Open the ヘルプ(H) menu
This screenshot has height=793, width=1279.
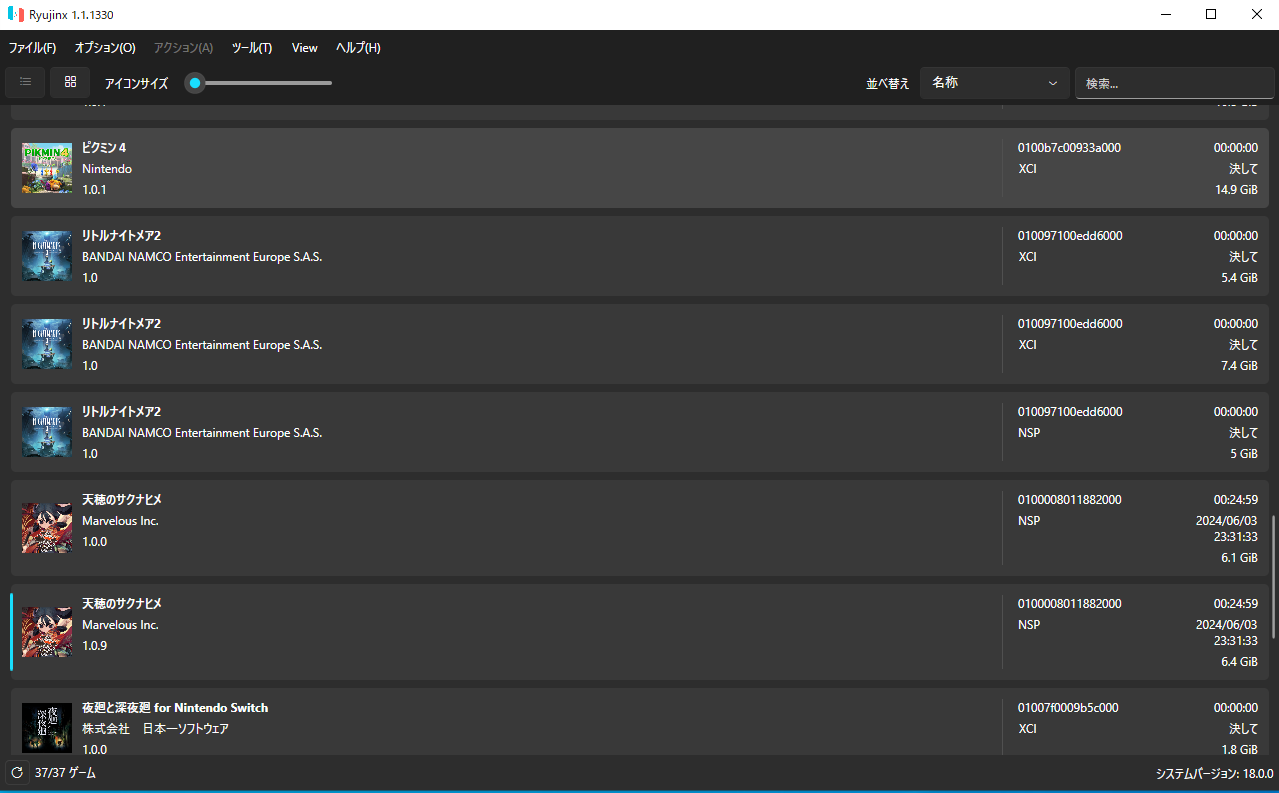tap(358, 48)
